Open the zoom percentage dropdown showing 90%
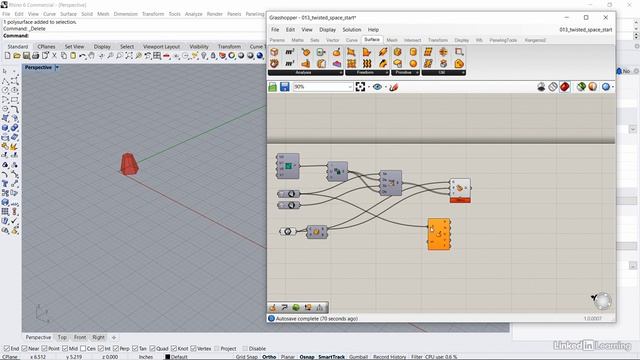640x360 pixels. click(349, 87)
